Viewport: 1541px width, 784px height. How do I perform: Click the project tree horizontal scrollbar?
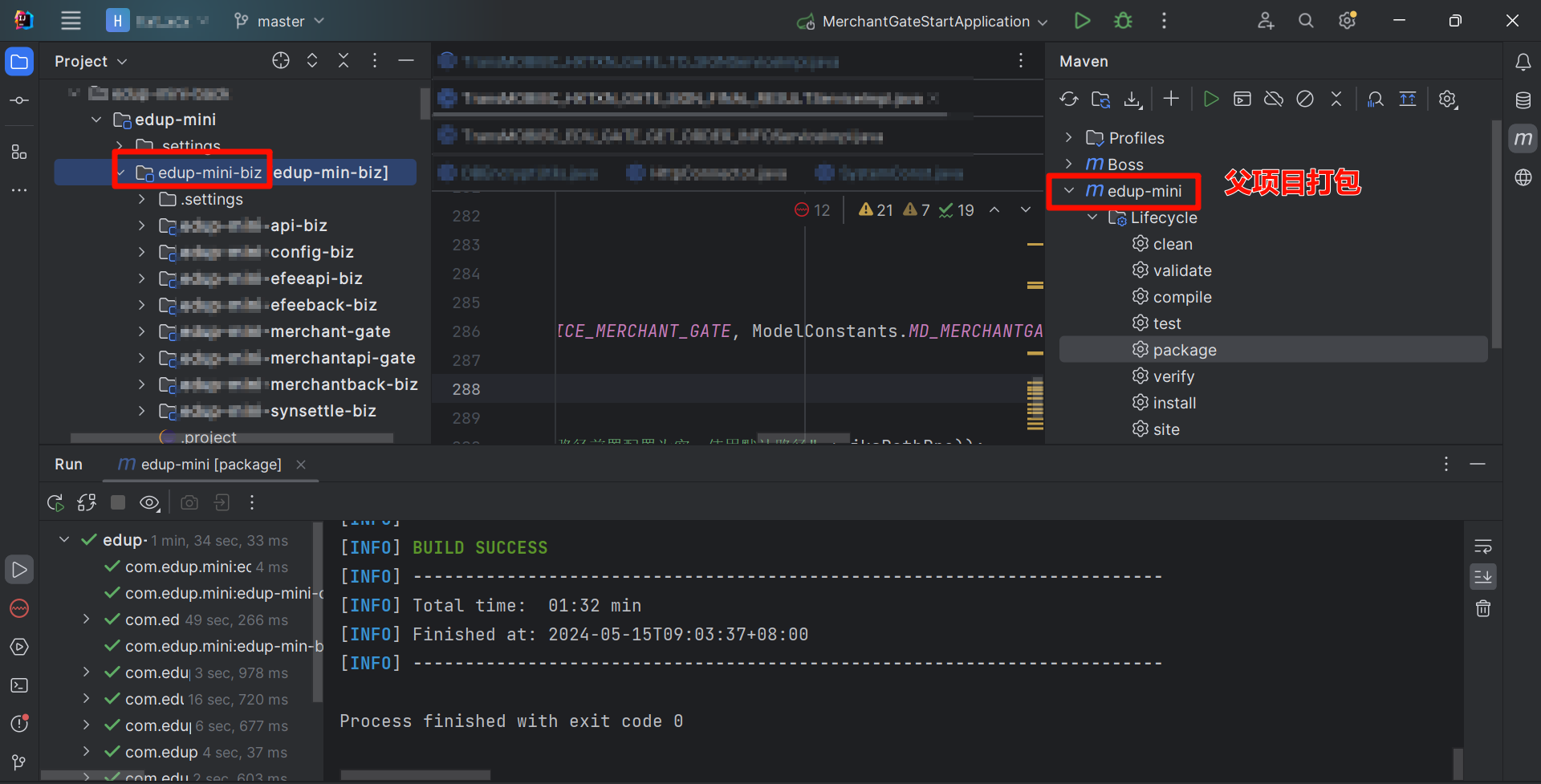pyautogui.click(x=232, y=438)
